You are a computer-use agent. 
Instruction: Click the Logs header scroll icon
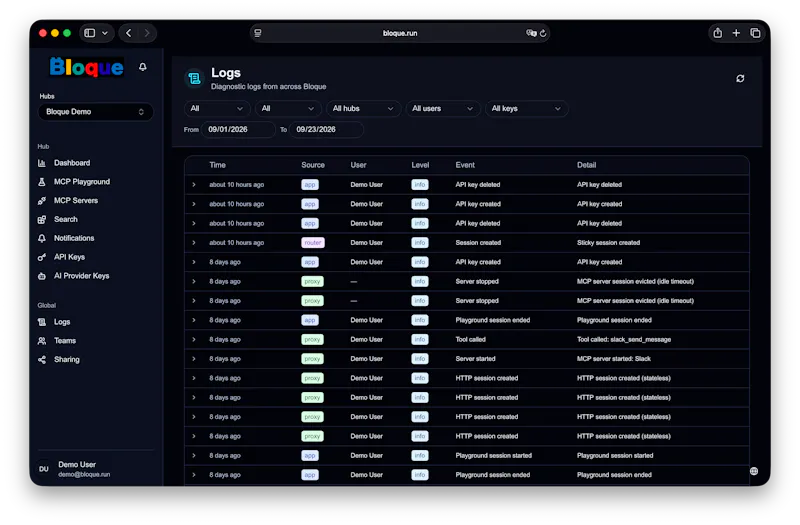coord(194,79)
